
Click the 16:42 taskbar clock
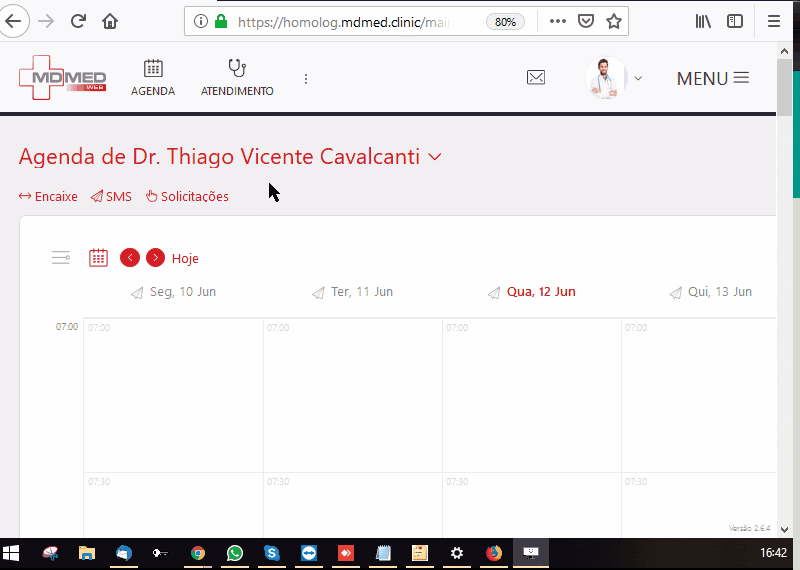coord(773,553)
